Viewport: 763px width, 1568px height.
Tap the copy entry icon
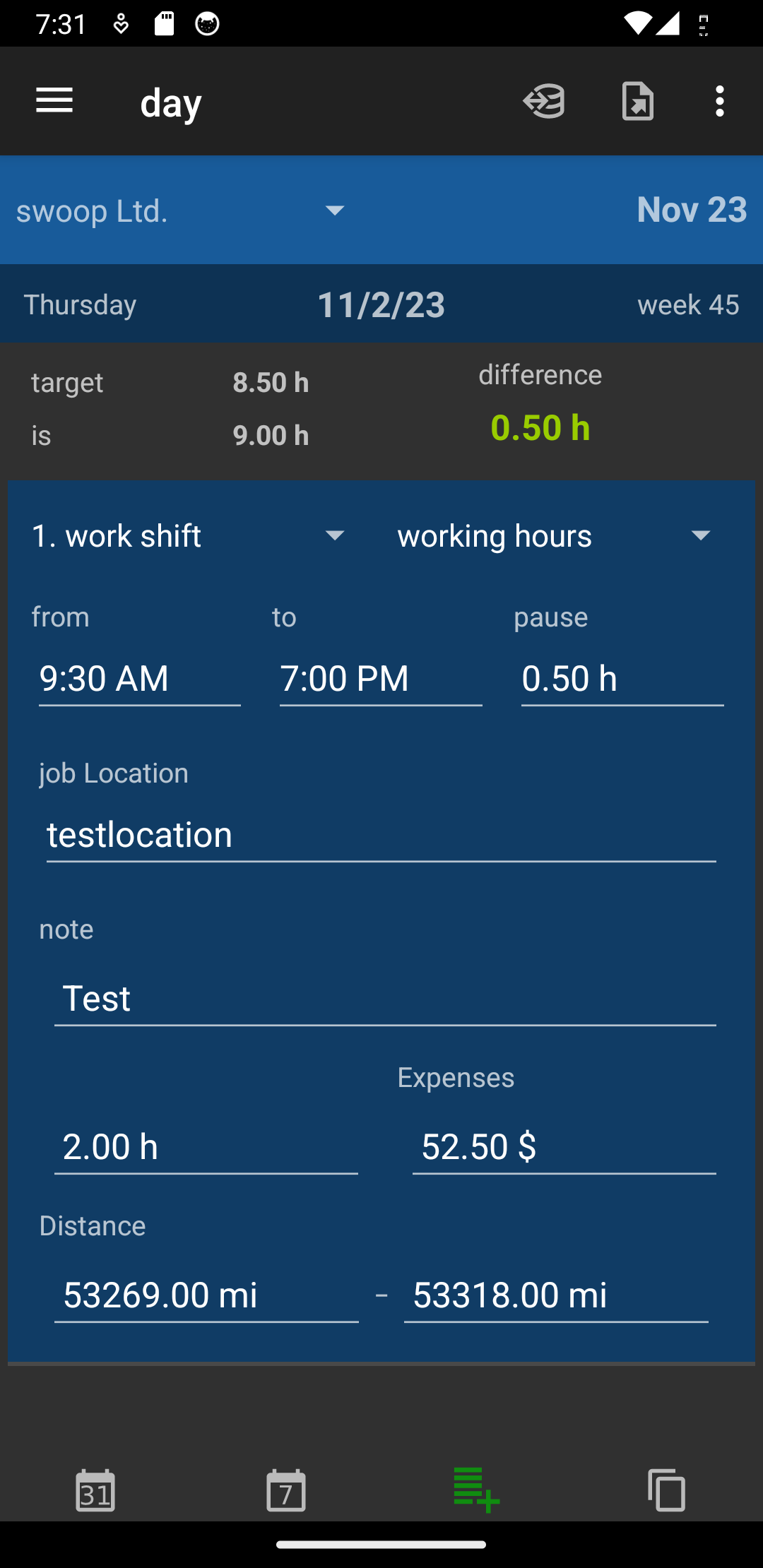click(666, 1490)
